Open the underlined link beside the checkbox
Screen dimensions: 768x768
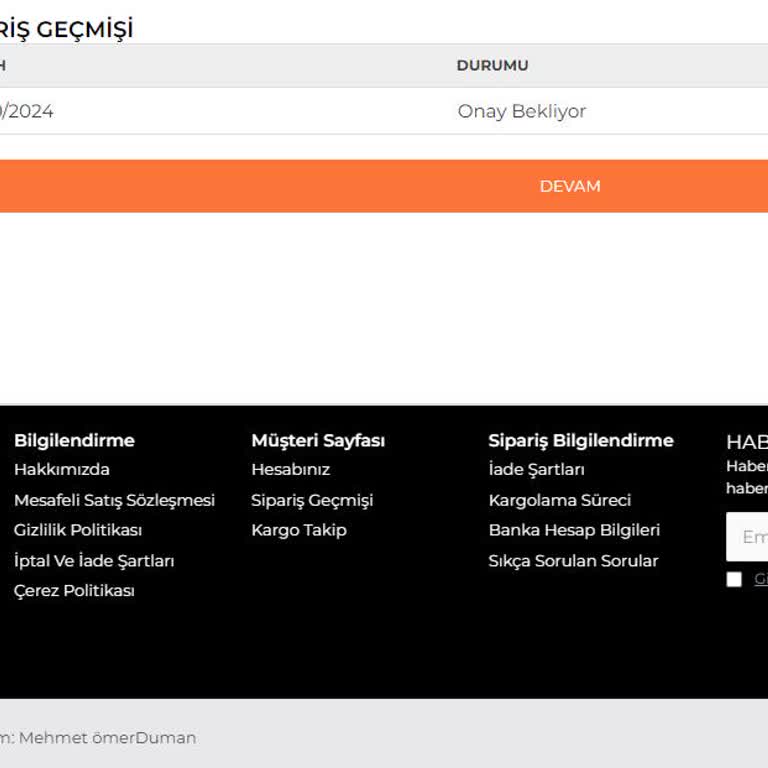pyautogui.click(x=761, y=579)
